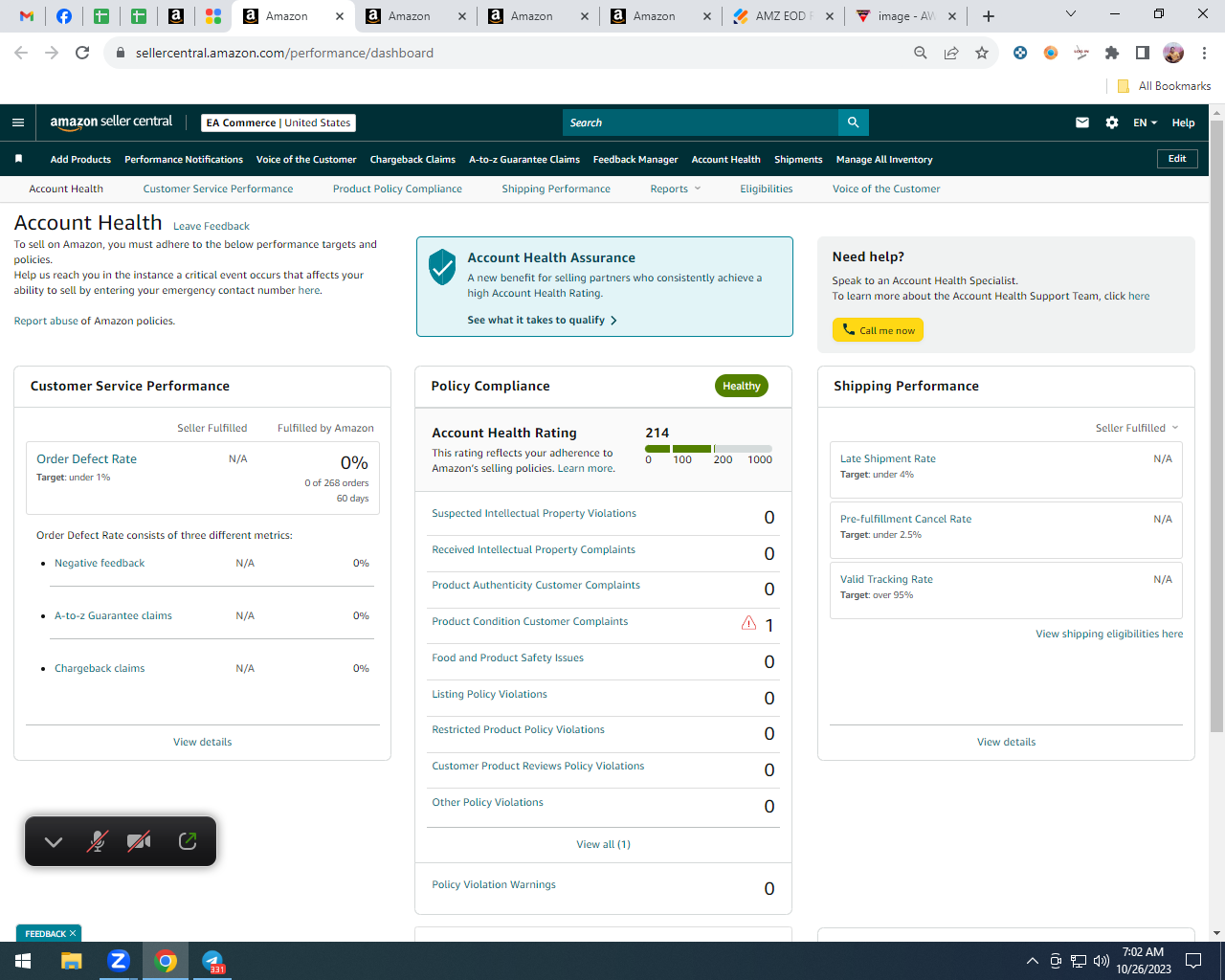The image size is (1225, 980).
Task: Click the Edit button in the navigation bar
Action: click(x=1177, y=159)
